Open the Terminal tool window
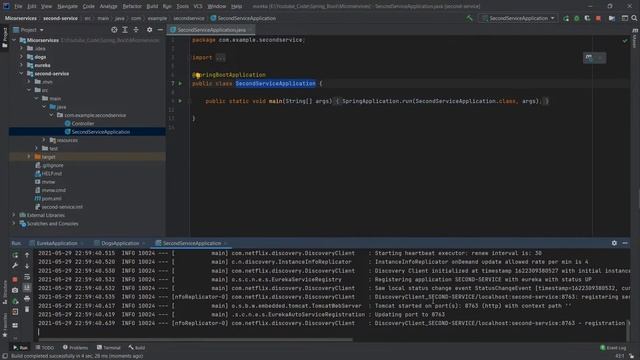The width and height of the screenshot is (640, 360). pos(109,348)
